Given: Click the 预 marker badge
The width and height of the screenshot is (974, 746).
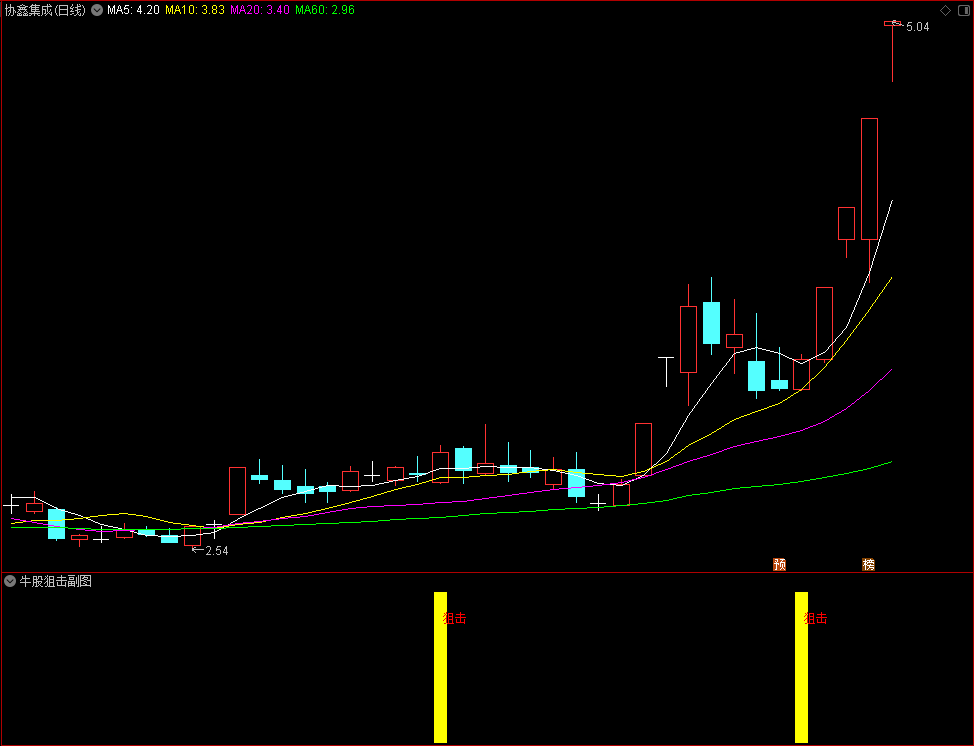Looking at the screenshot, I should (780, 564).
